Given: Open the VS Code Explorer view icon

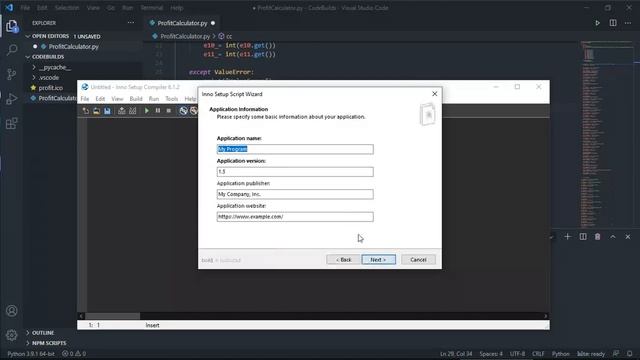Looking at the screenshot, I should (x=12, y=26).
